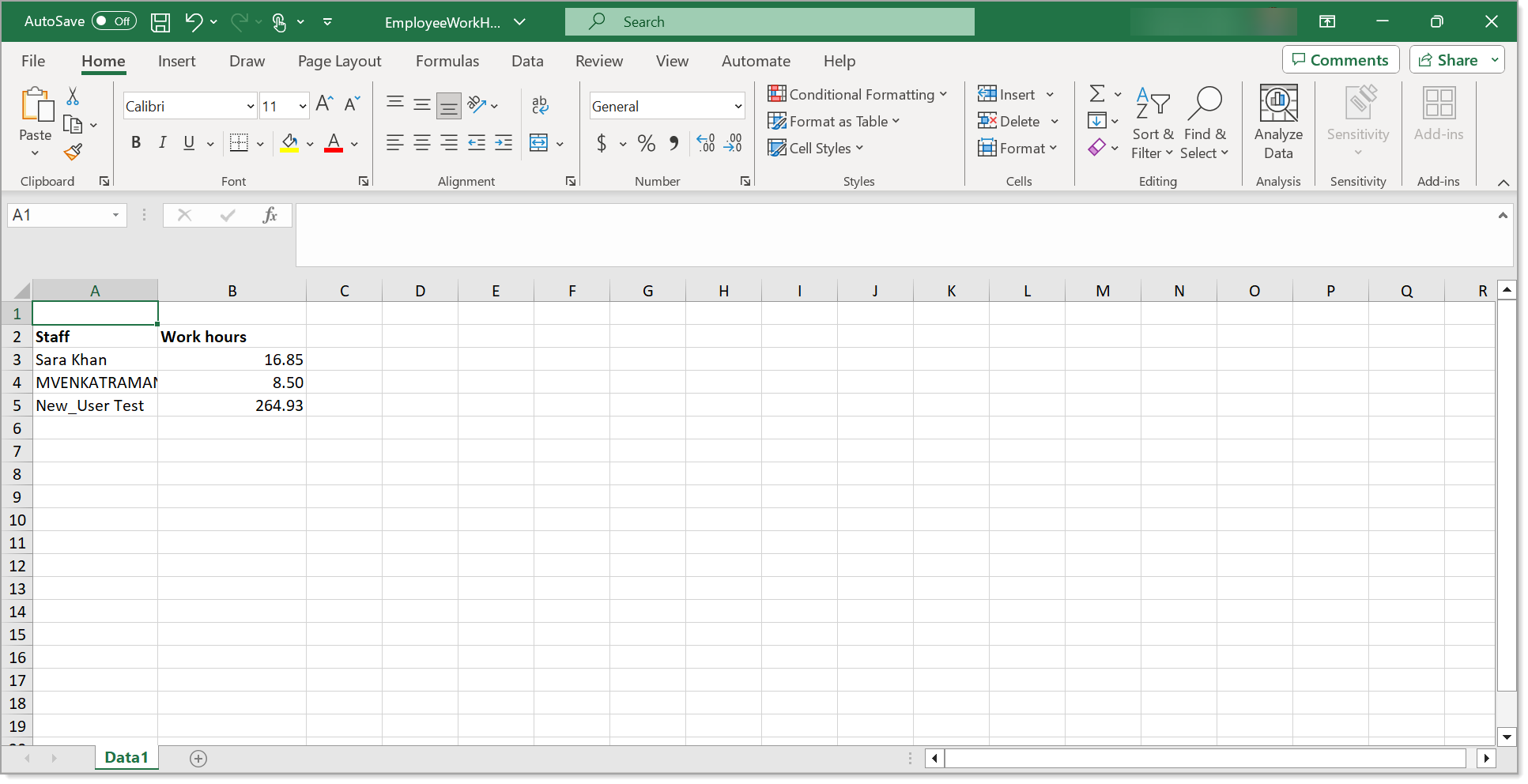Click Insert Function fx icon

(270, 215)
